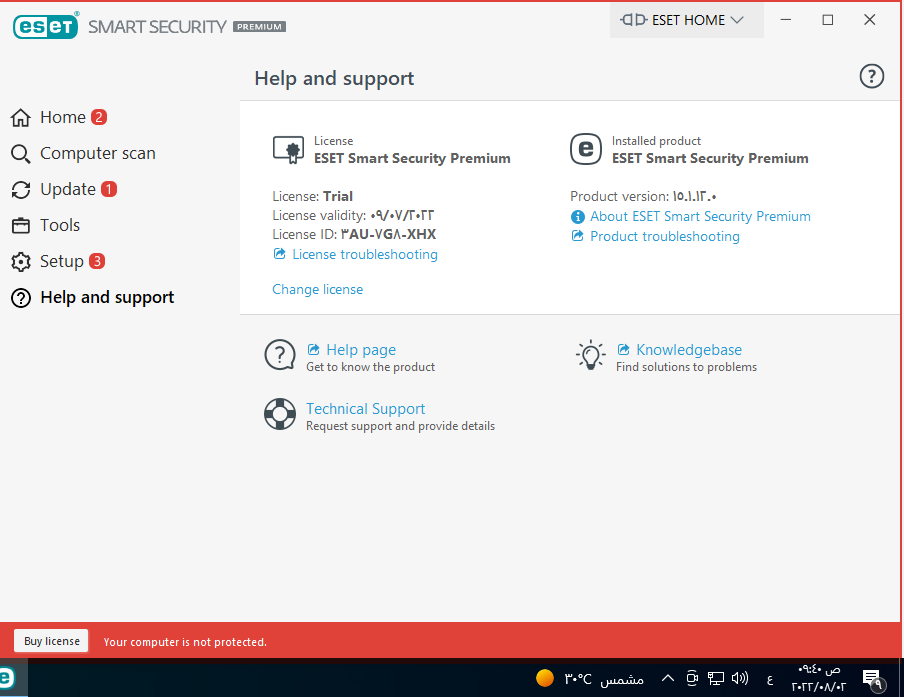Click the Setup gear icon
The height and width of the screenshot is (697, 904).
(21, 262)
